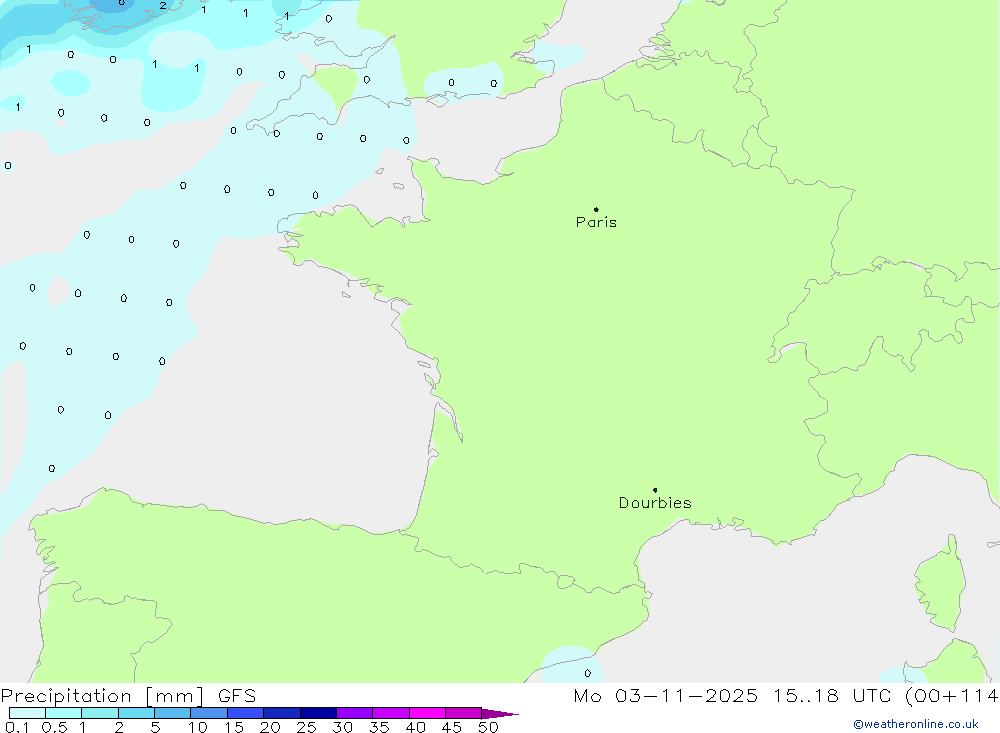Pick the 25–30 mm navy legend swatch
The width and height of the screenshot is (1000, 733).
(x=318, y=713)
